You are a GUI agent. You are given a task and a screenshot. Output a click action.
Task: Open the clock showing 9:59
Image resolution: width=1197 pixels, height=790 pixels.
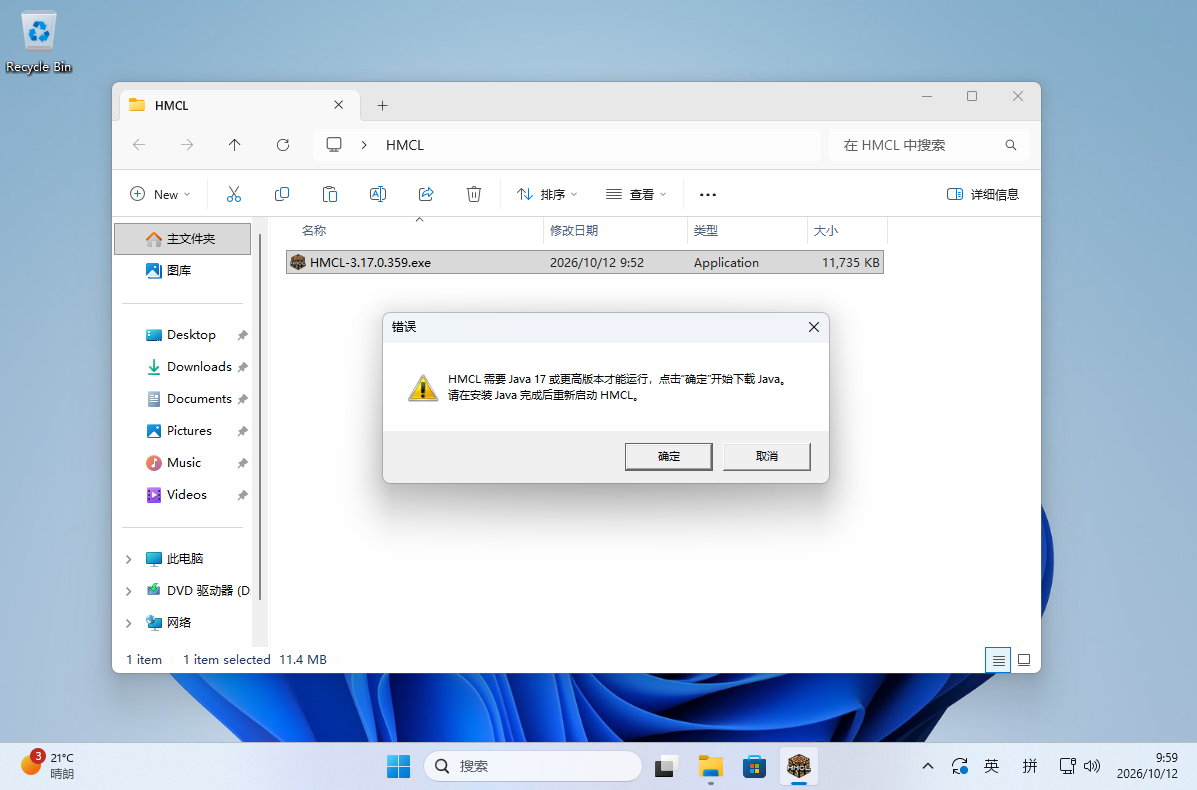(x=1147, y=766)
